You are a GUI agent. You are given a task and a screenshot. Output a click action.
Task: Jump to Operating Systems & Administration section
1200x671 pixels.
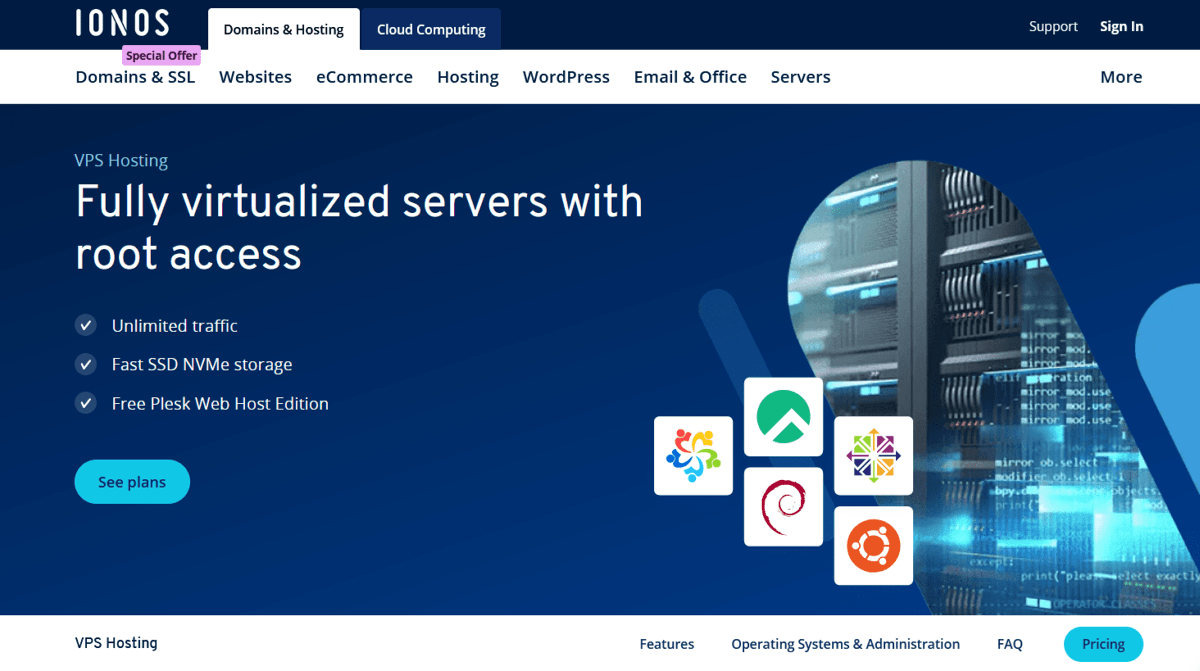[845, 644]
